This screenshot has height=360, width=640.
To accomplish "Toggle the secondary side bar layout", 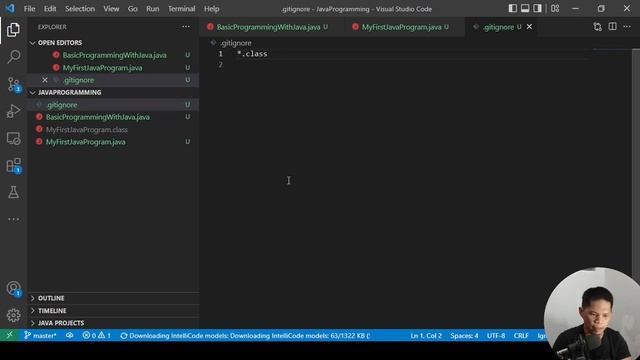I will point(537,8).
